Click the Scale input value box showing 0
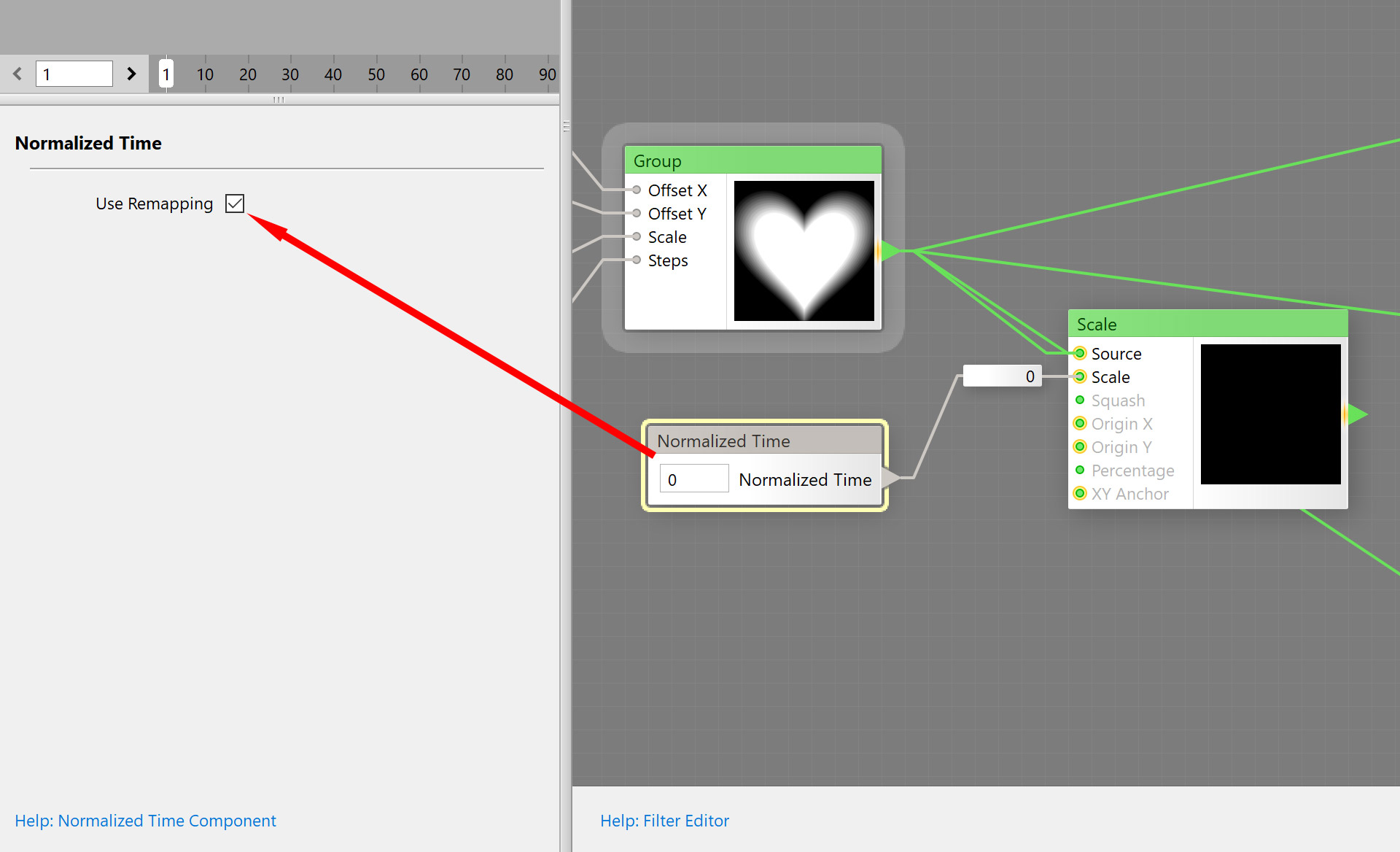The width and height of the screenshot is (1400, 852). click(x=1002, y=376)
